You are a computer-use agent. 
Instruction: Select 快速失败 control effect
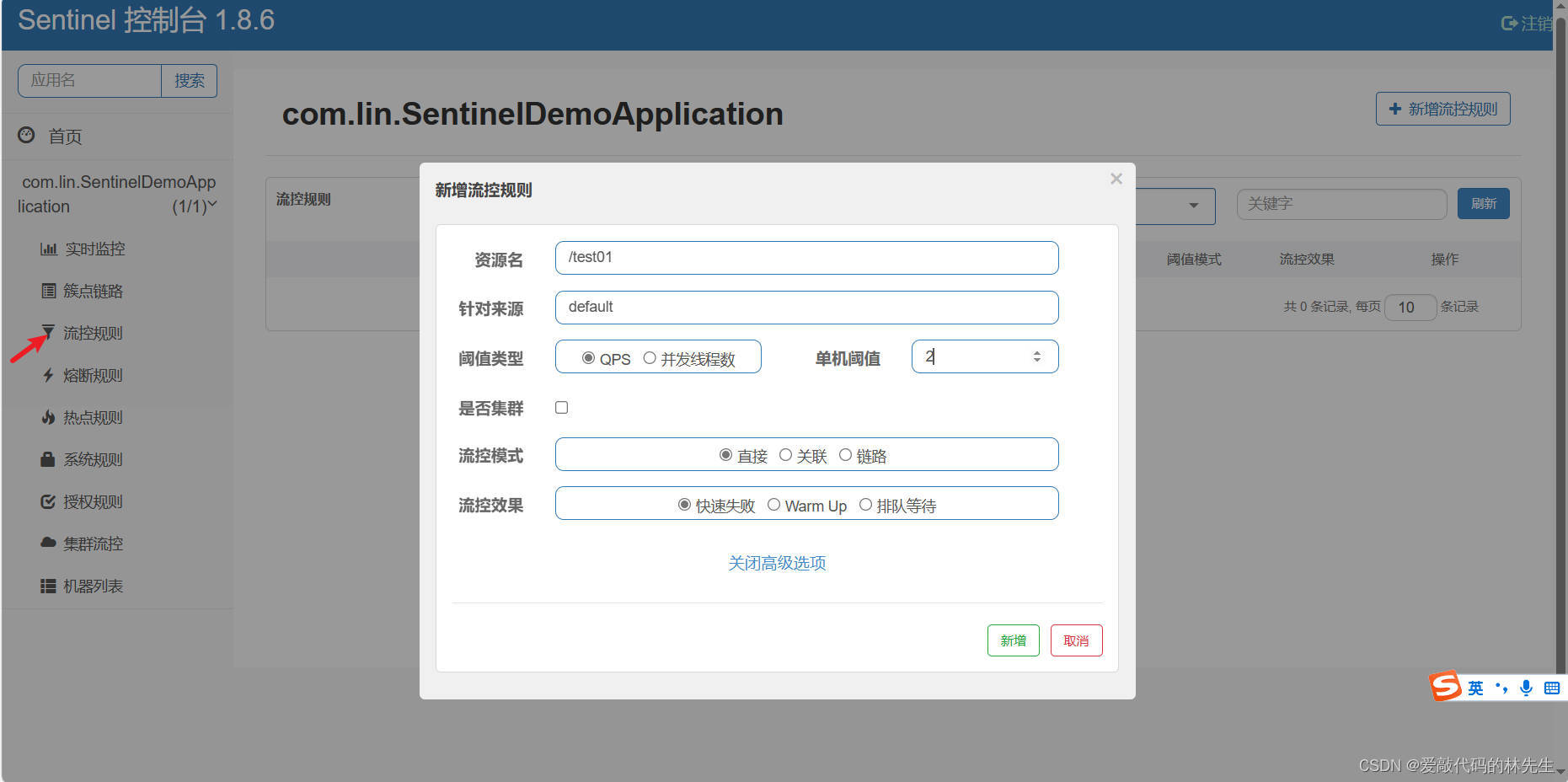pos(684,505)
